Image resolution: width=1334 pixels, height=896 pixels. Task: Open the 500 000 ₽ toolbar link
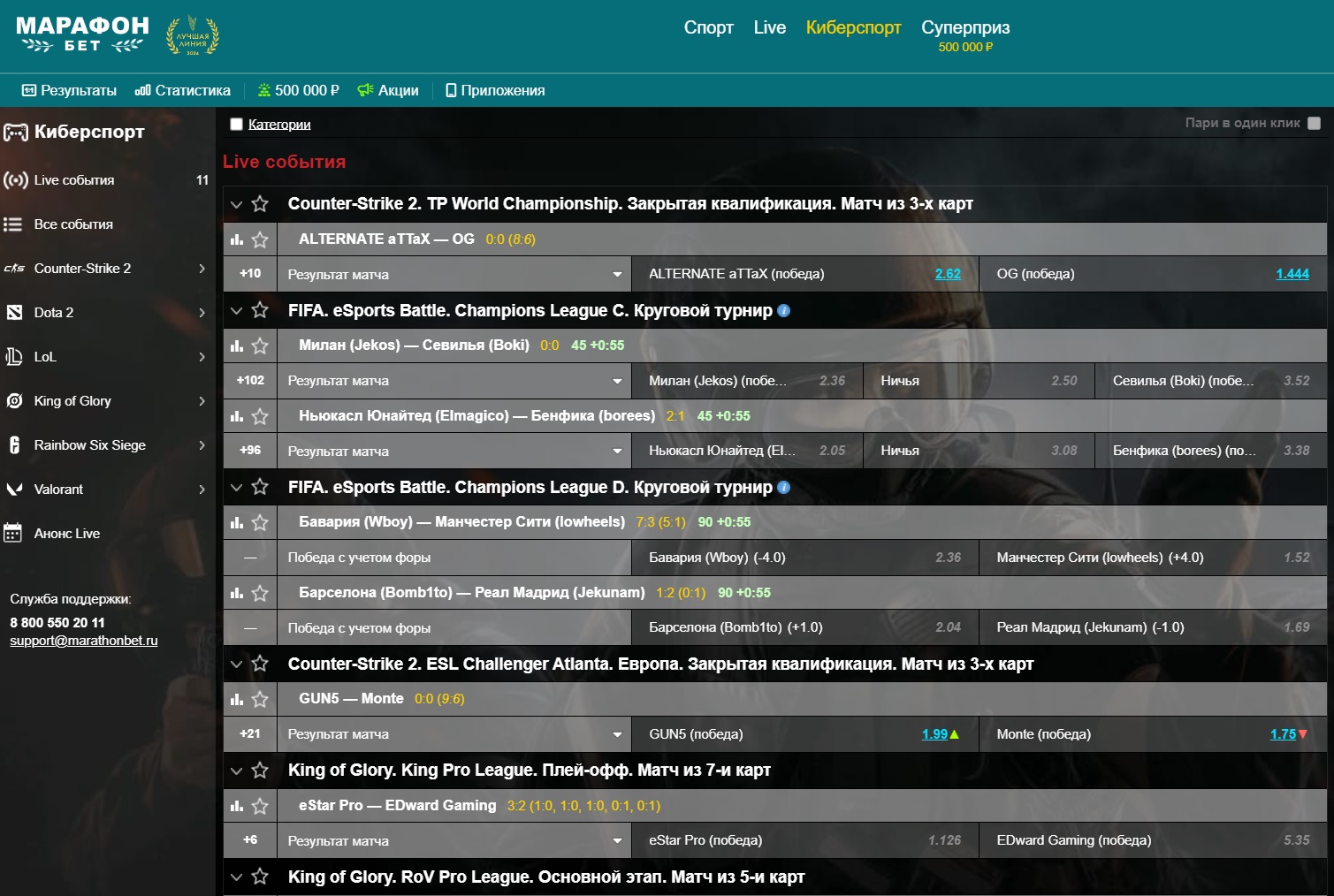tap(298, 90)
